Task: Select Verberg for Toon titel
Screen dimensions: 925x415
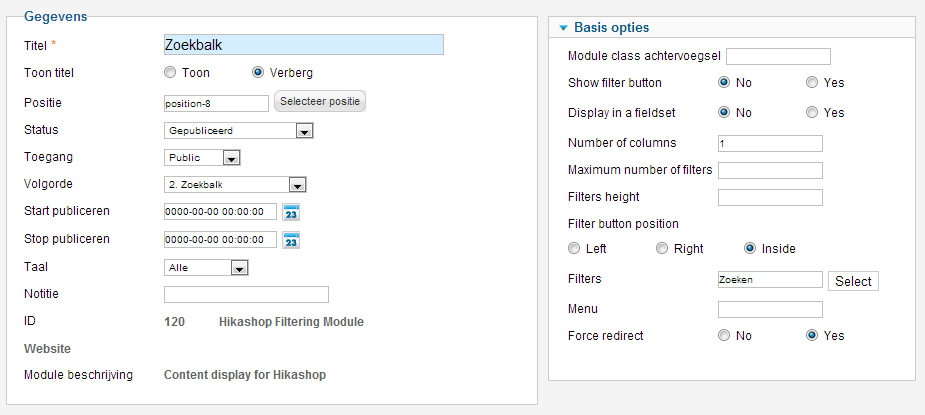Action: point(258,73)
